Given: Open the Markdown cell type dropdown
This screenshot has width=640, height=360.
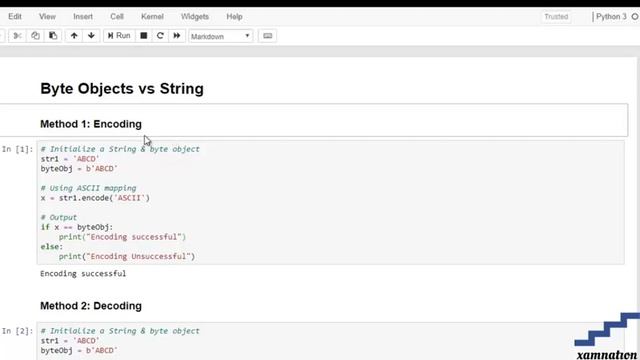Looking at the screenshot, I should click(x=220, y=36).
